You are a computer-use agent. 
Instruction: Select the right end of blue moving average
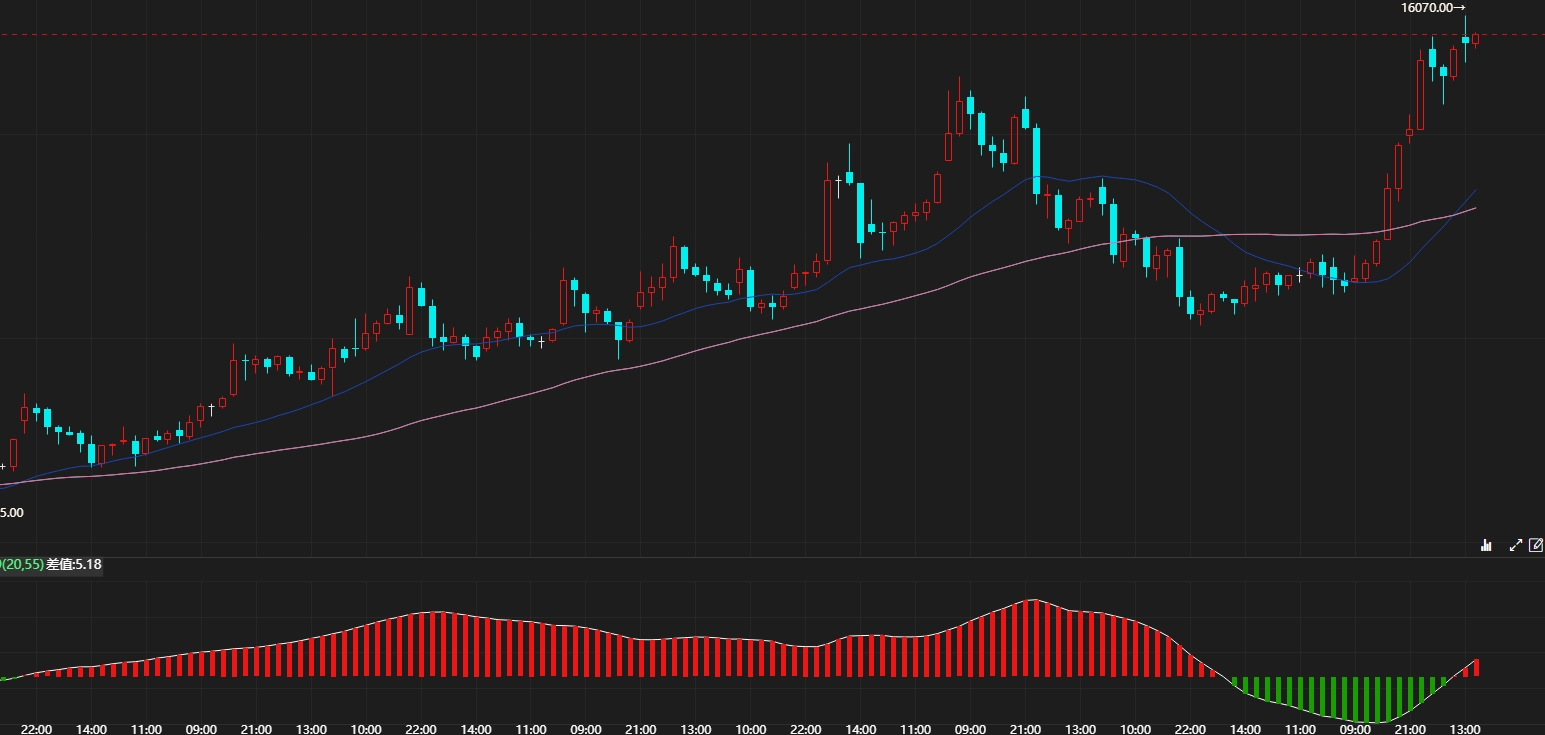(1475, 190)
